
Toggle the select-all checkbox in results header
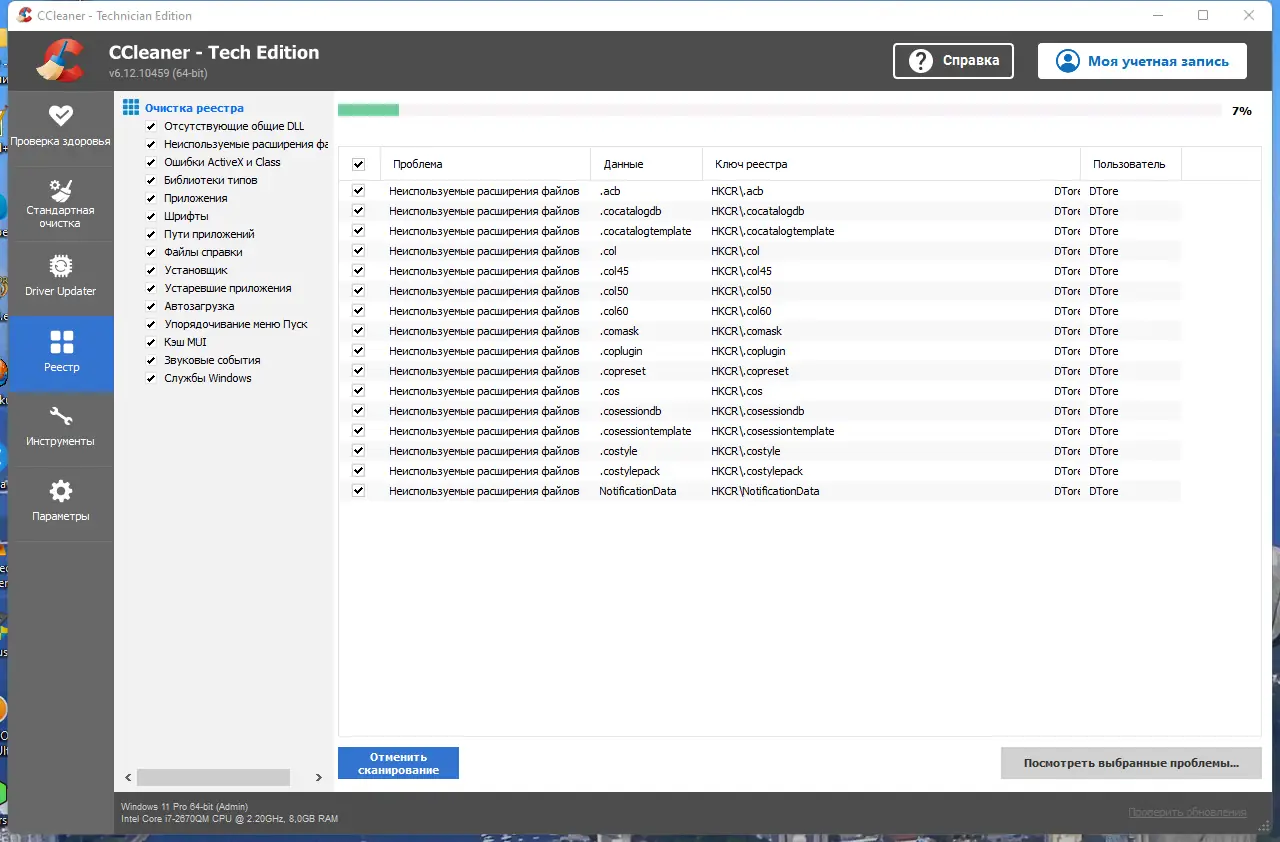(x=358, y=163)
